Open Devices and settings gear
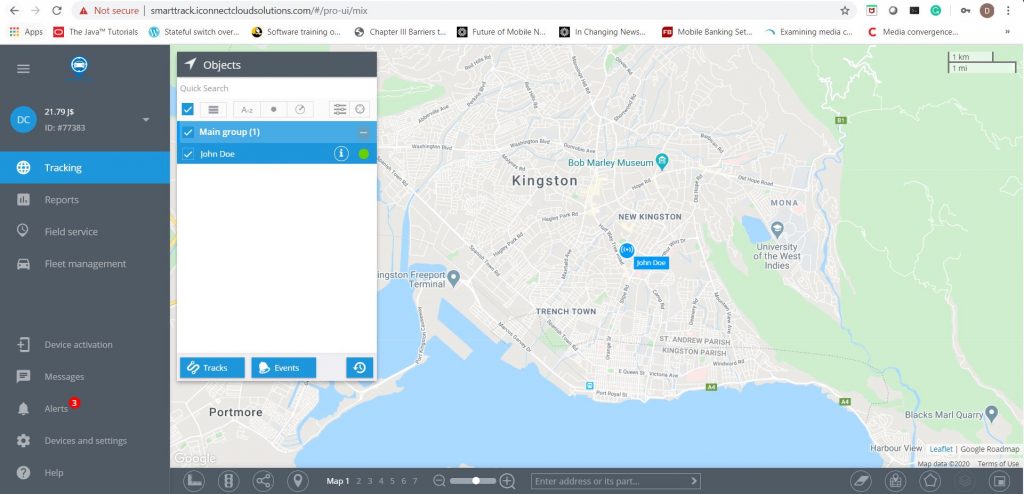 [85, 441]
